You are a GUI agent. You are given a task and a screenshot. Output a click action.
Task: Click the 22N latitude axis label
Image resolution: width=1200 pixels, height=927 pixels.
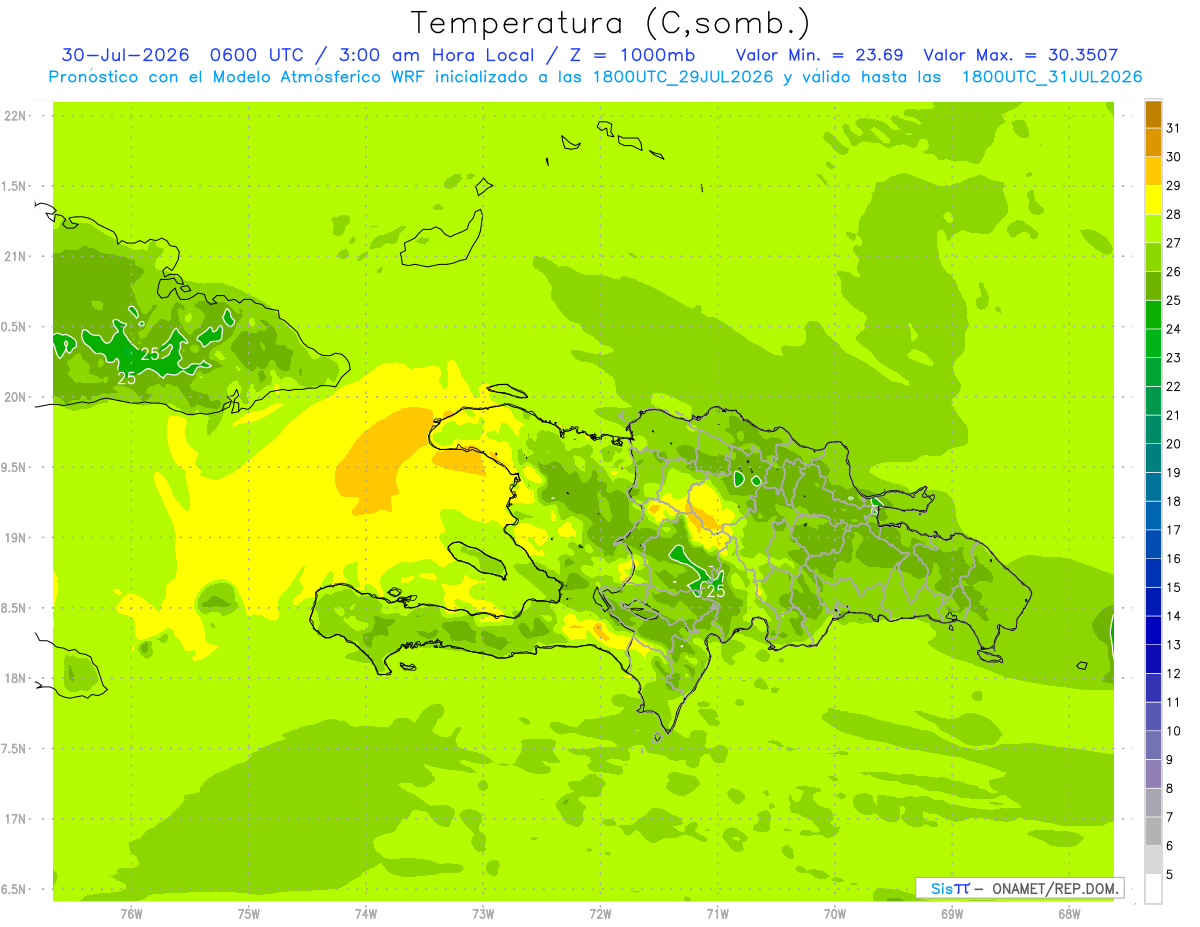point(16,116)
